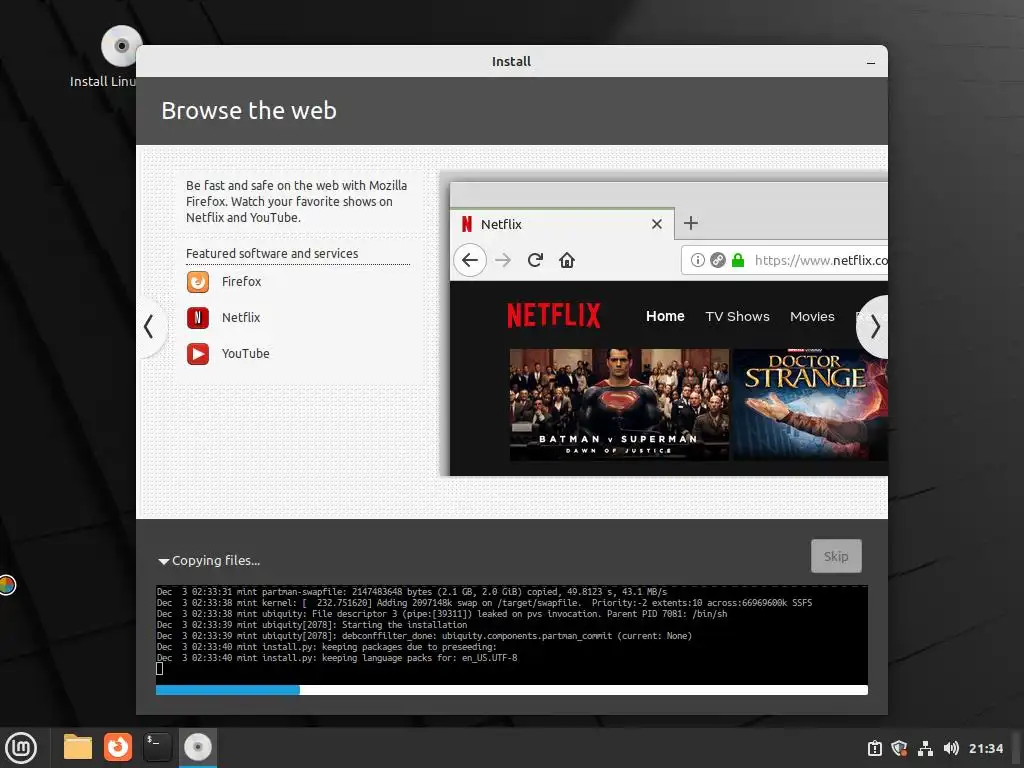The width and height of the screenshot is (1024, 768).
Task: Select the installer task in the taskbar
Action: 197,747
